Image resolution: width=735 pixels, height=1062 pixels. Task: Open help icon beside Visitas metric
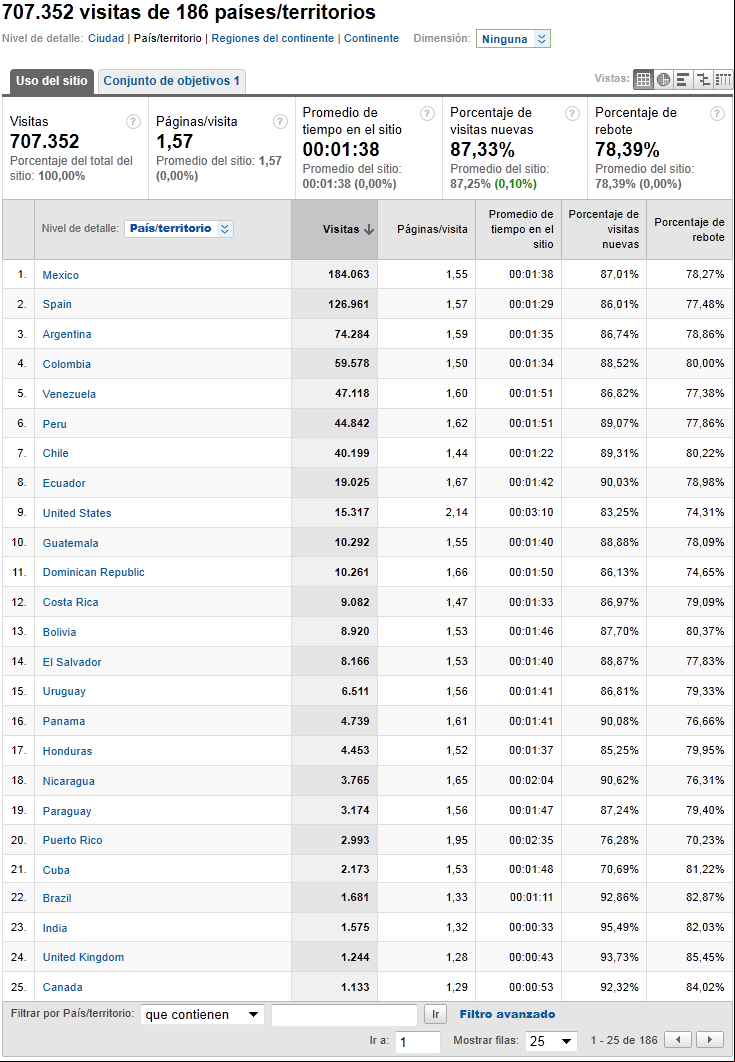tap(133, 122)
